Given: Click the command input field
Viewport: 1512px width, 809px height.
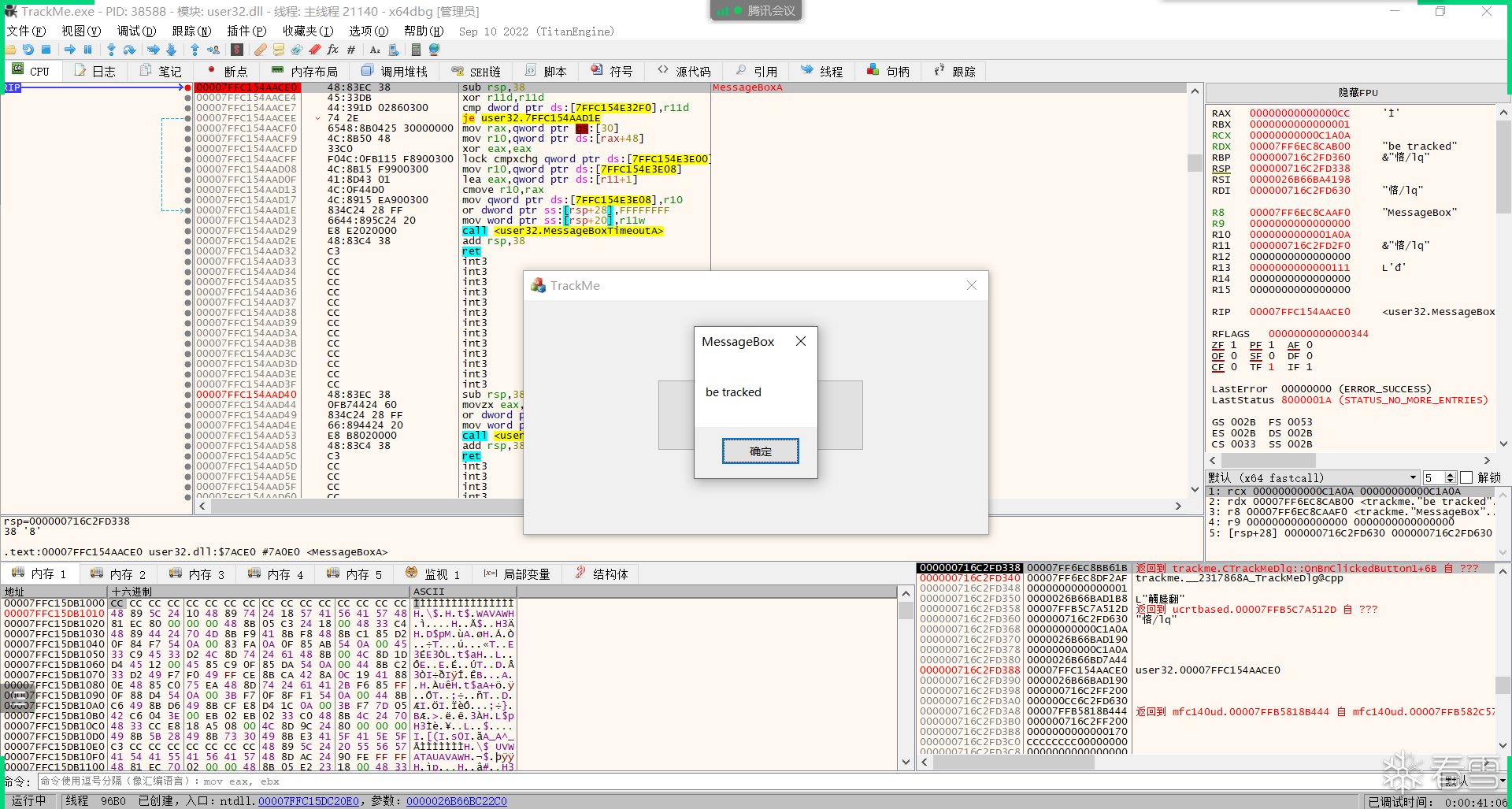Looking at the screenshot, I should (x=472, y=781).
